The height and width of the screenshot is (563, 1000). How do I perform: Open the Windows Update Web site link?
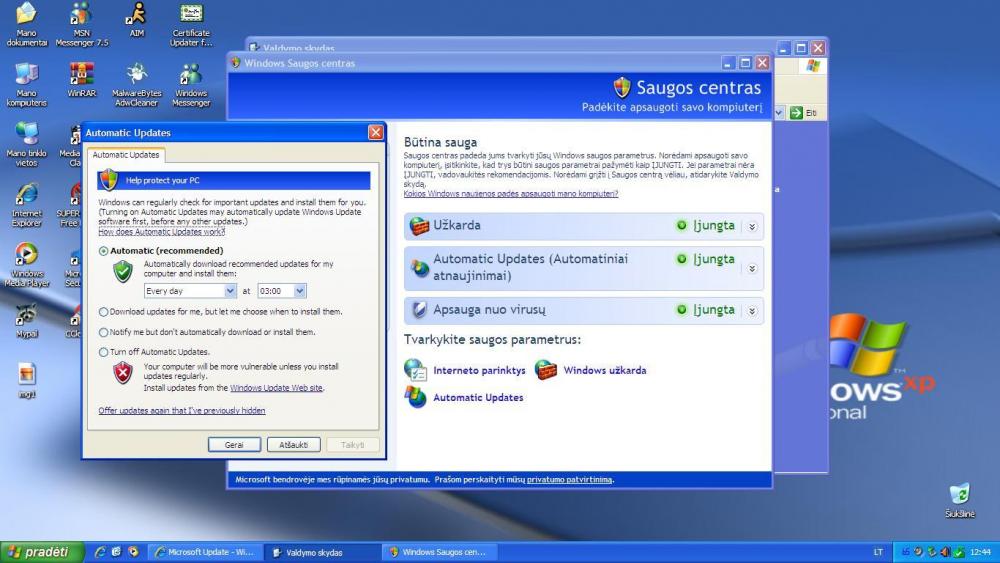tap(276, 388)
